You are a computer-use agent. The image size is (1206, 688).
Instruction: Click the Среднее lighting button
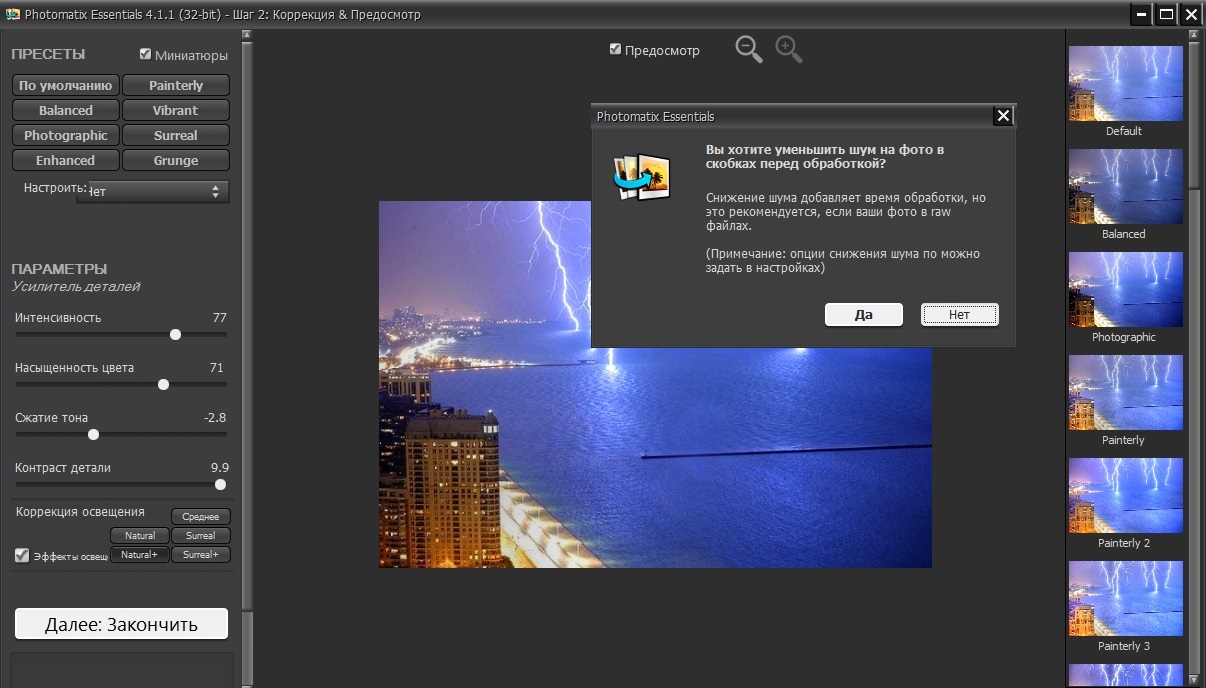pos(201,517)
